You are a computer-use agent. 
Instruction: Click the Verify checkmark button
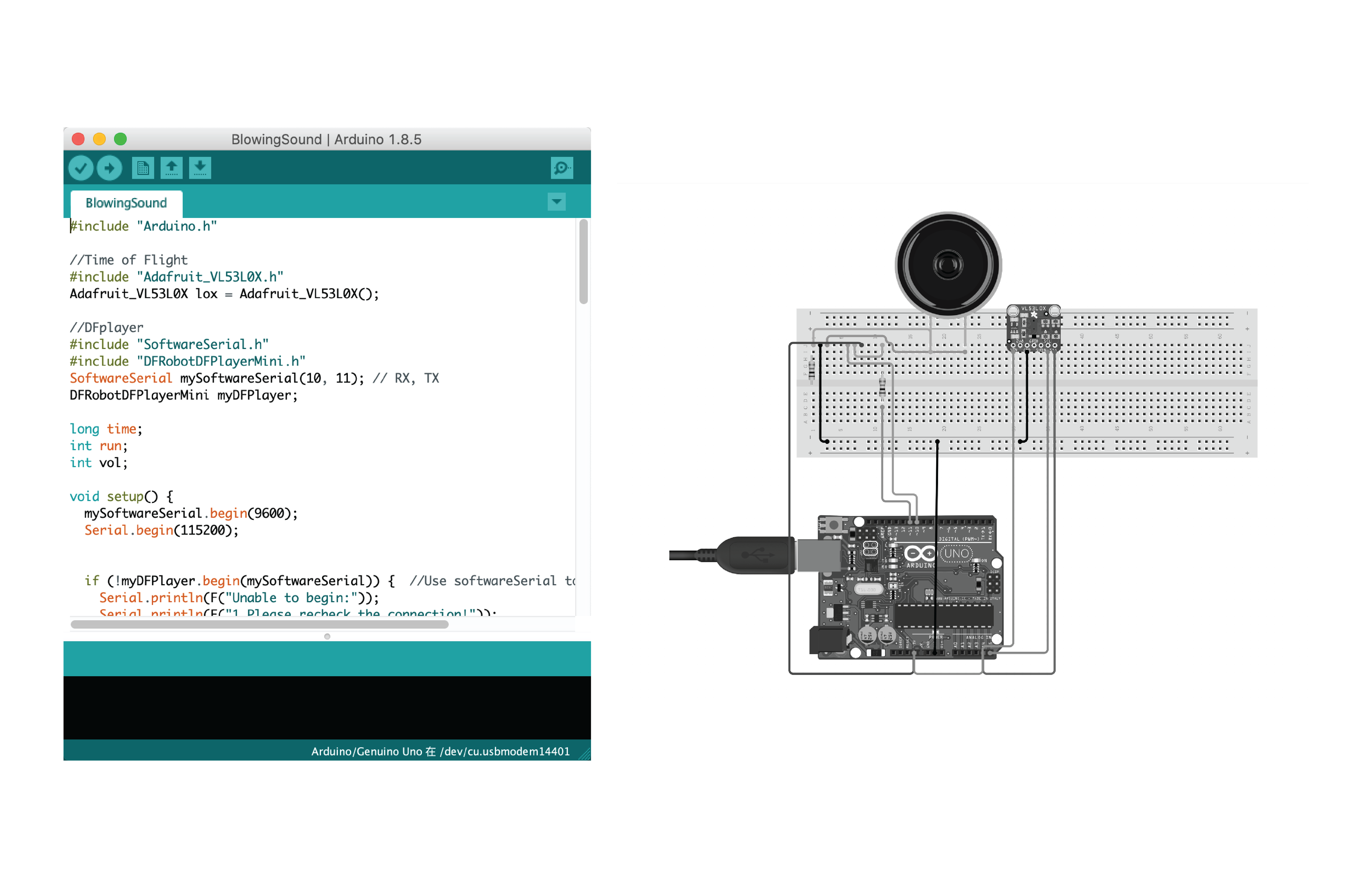(81, 168)
